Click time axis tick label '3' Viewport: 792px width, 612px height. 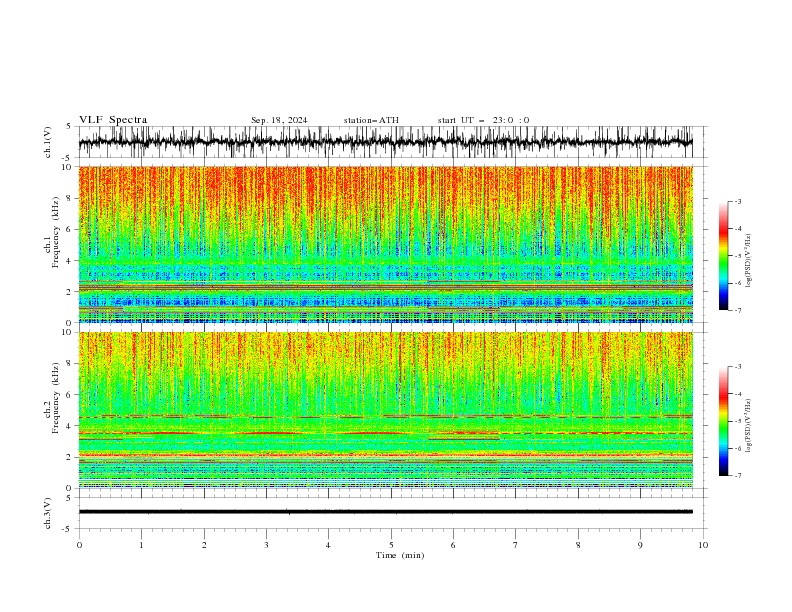coord(266,545)
